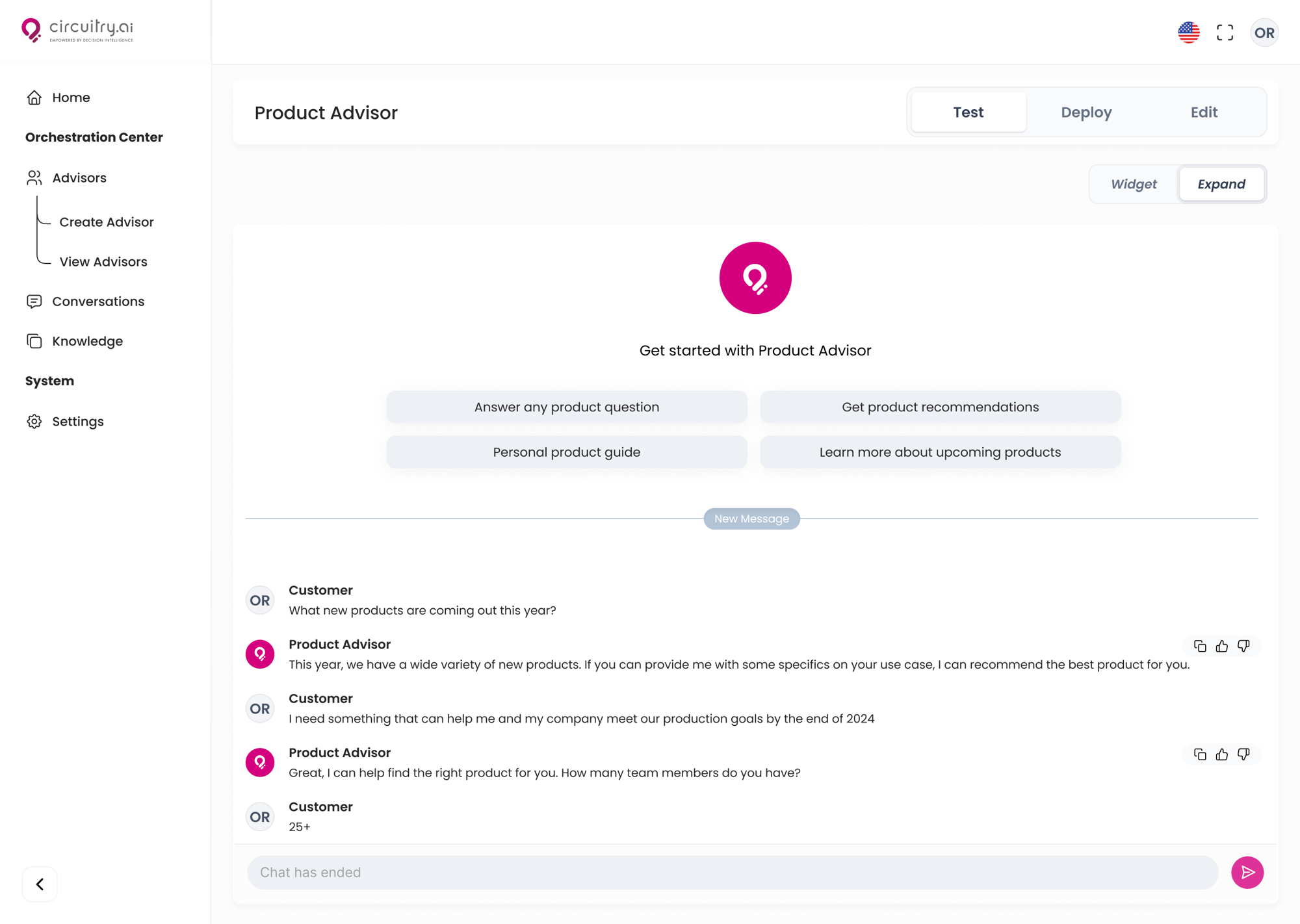
Task: Click Create Advisor in sidebar
Action: tap(107, 222)
